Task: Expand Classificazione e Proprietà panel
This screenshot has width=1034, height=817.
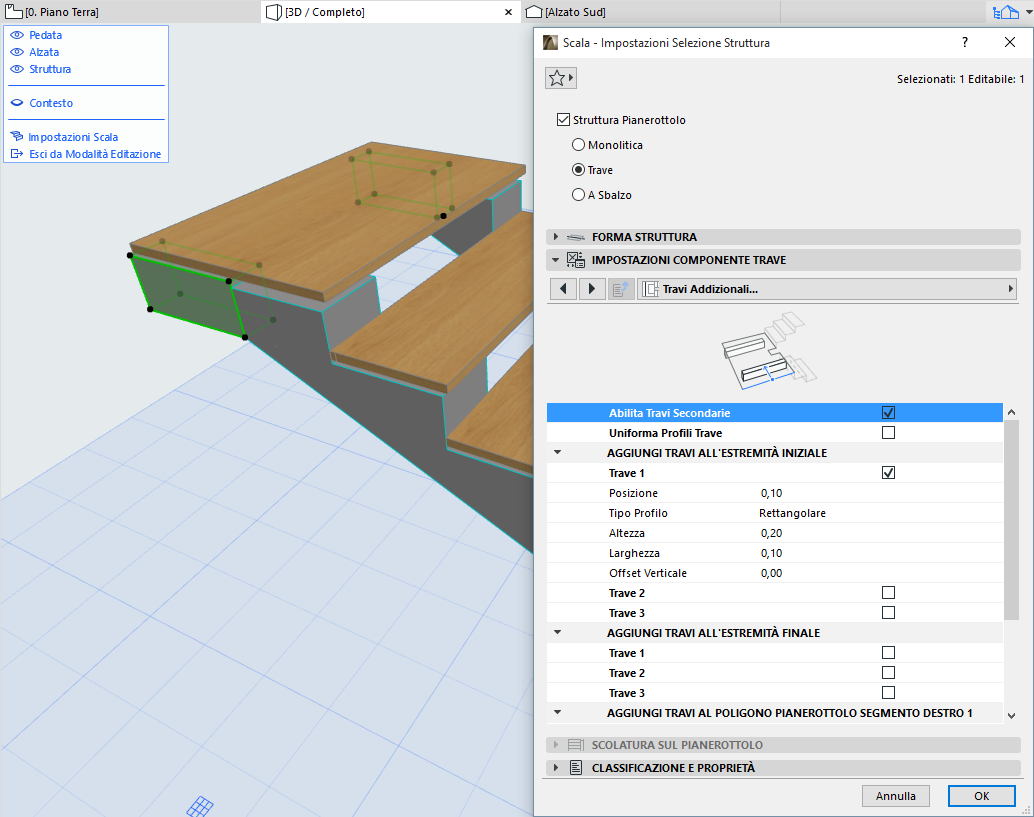Action: [557, 768]
